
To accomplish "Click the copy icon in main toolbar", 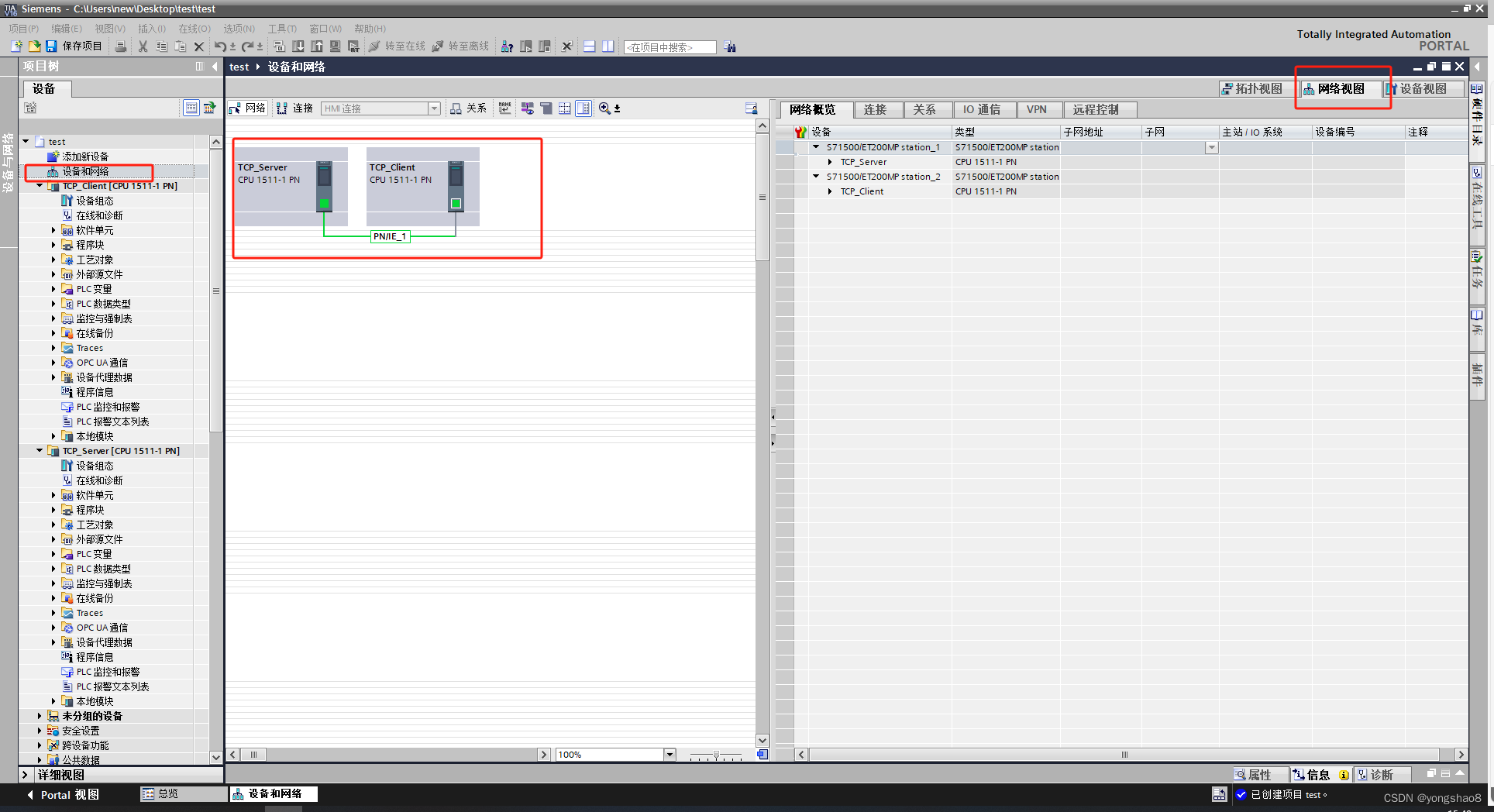I will coord(161,46).
